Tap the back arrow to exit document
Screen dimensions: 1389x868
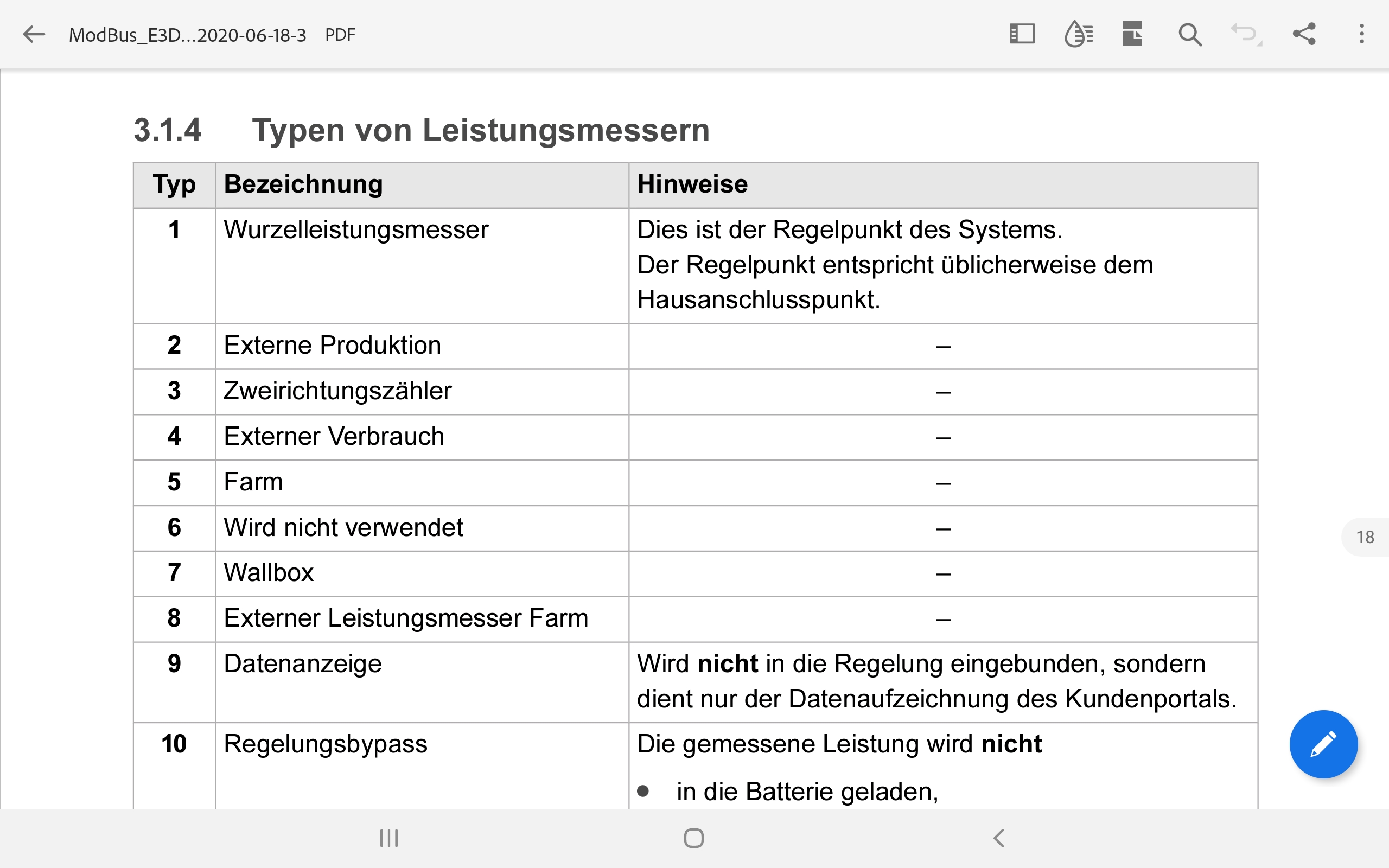pyautogui.click(x=34, y=34)
